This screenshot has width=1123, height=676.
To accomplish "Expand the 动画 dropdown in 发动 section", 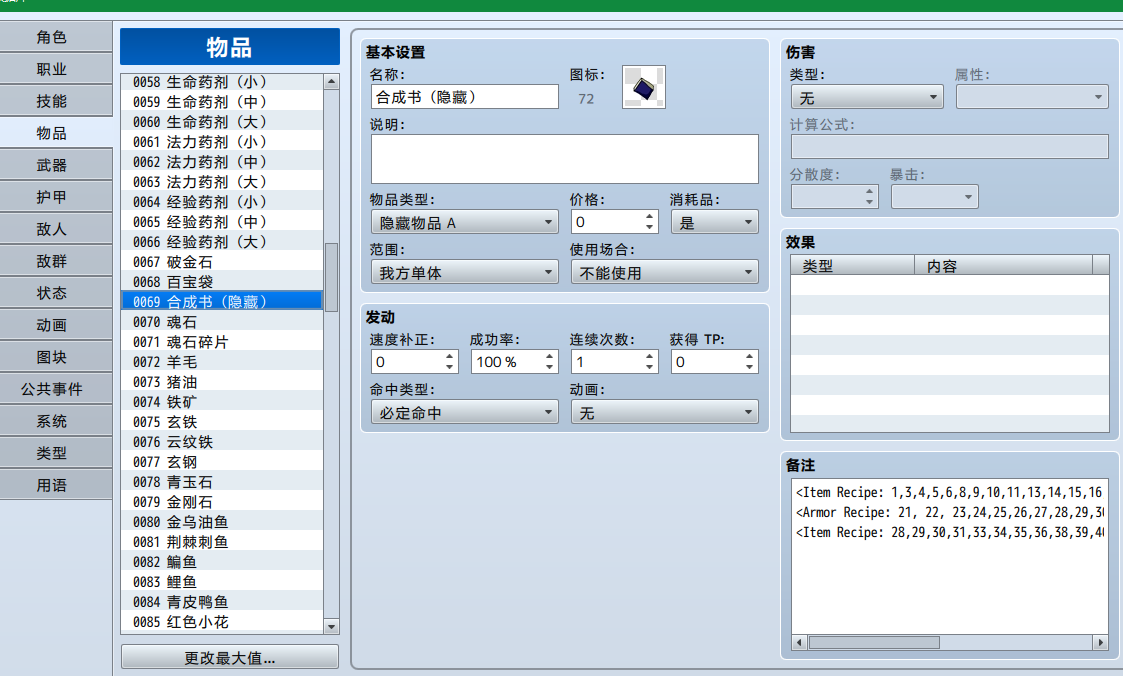I will pos(665,412).
